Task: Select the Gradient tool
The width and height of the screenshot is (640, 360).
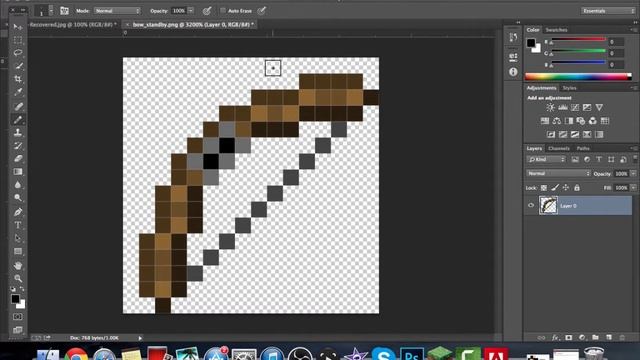Action: 18,172
